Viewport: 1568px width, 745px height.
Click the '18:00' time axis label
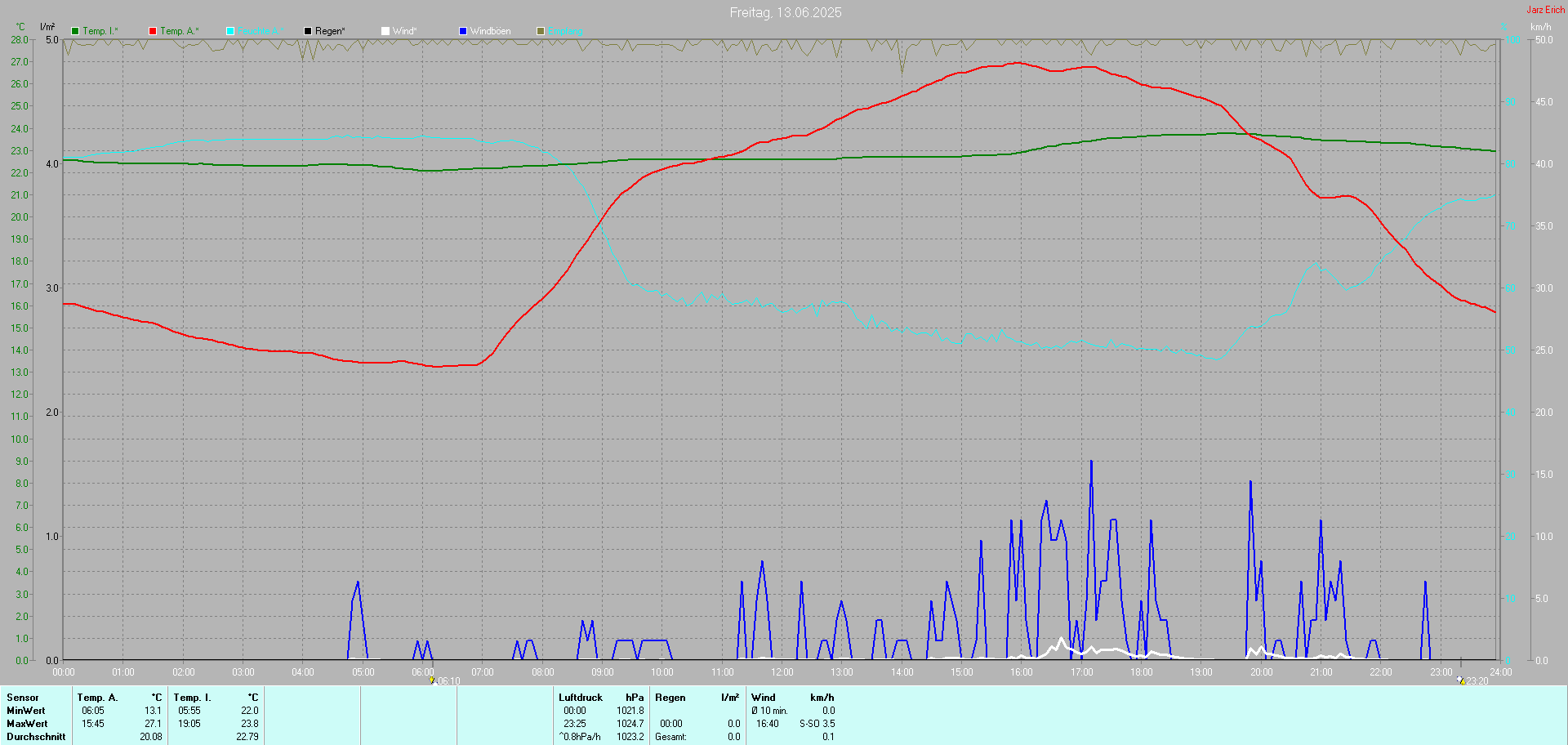[1142, 672]
